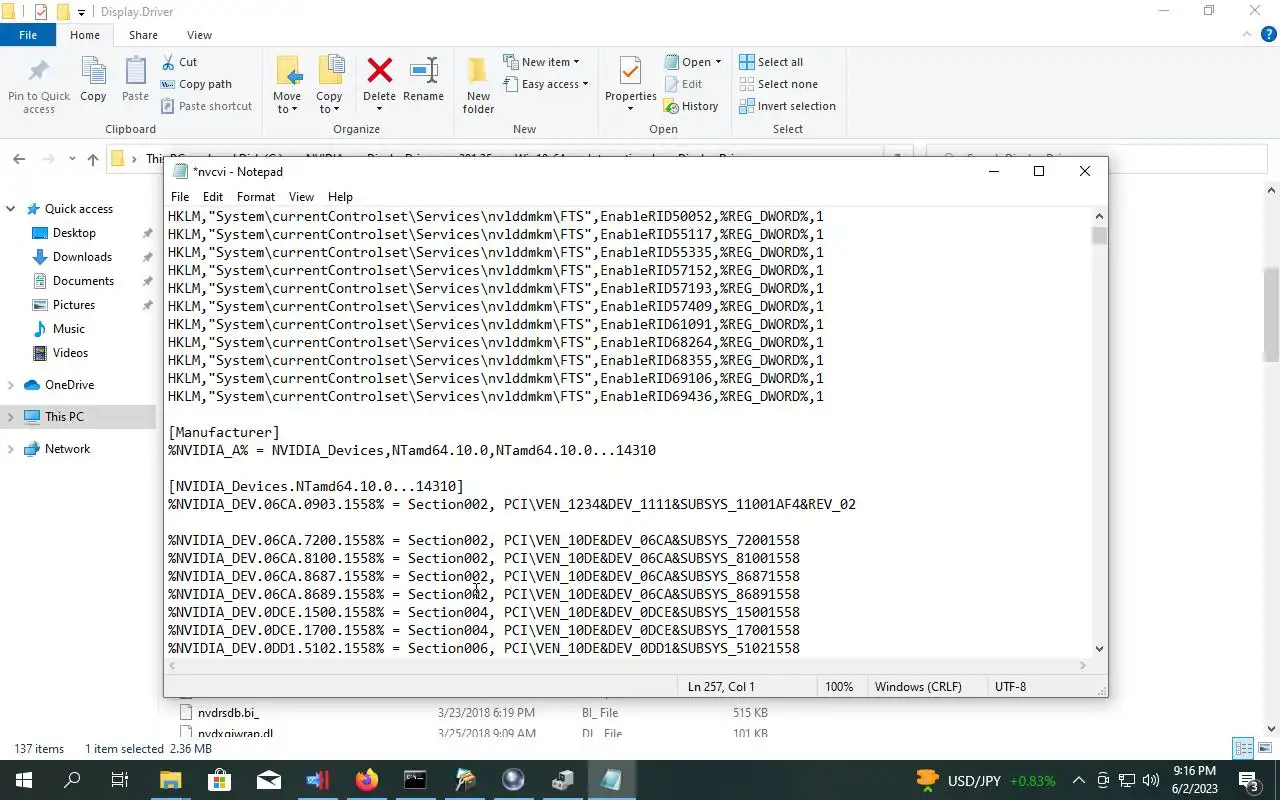Viewport: 1280px width, 800px height.
Task: Click Notepad scroll down arrow
Action: pyautogui.click(x=1099, y=649)
